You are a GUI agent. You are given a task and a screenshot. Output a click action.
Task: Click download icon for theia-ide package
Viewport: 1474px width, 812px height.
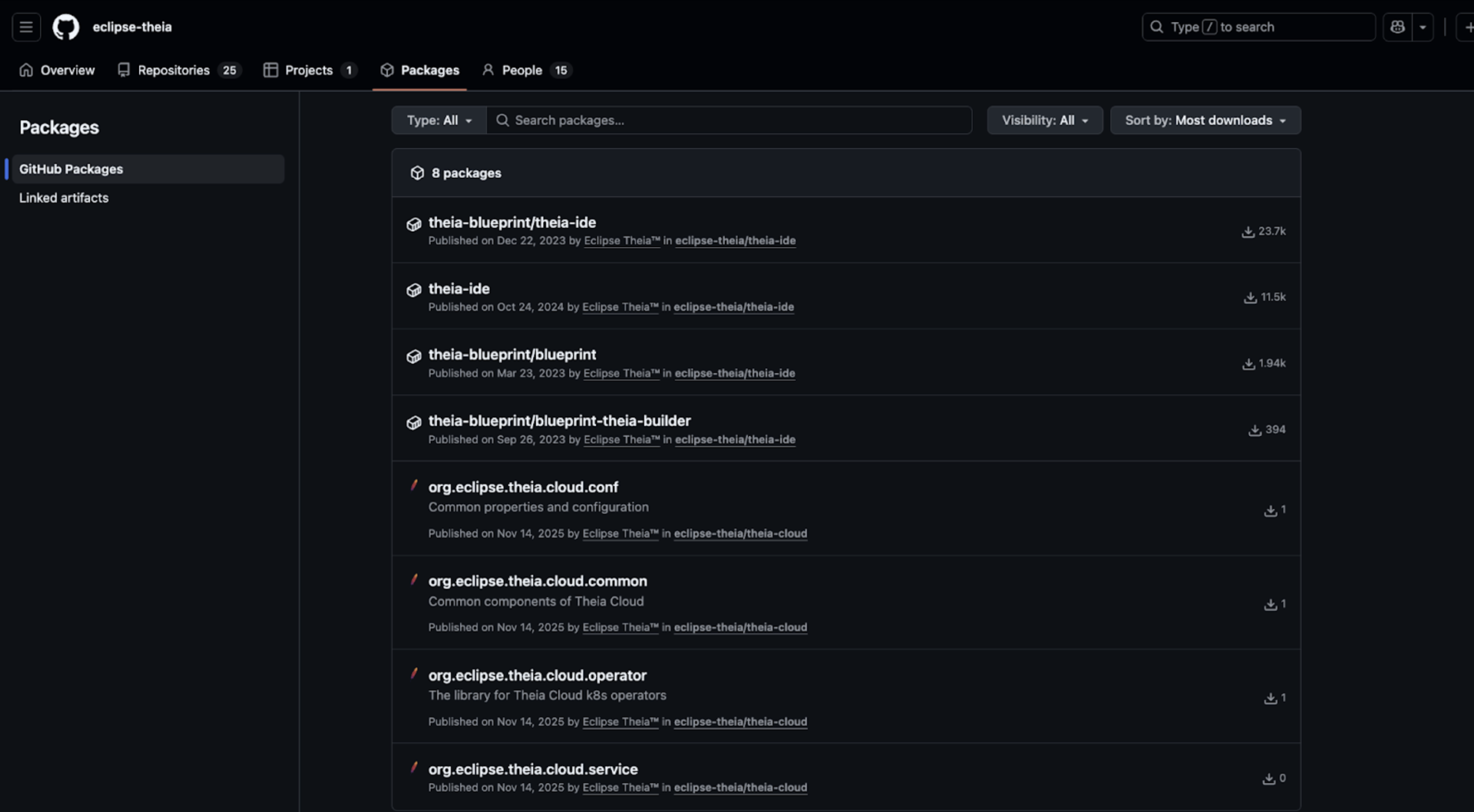click(x=1249, y=297)
